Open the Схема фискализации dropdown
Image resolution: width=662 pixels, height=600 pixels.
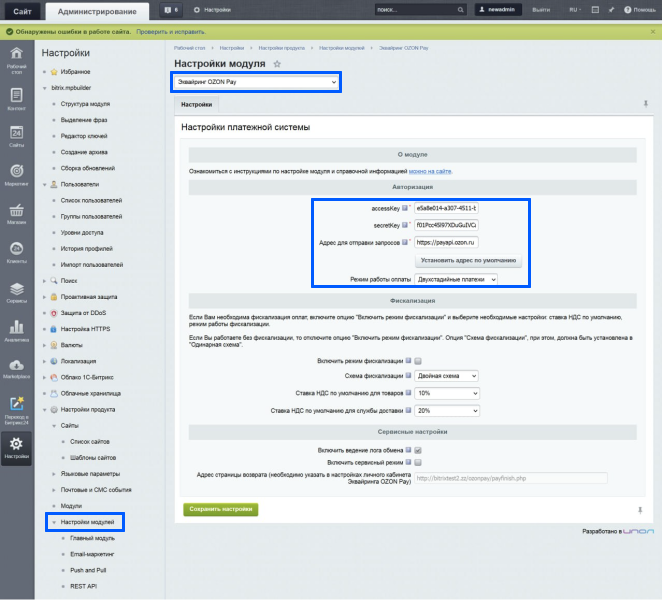pos(447,376)
